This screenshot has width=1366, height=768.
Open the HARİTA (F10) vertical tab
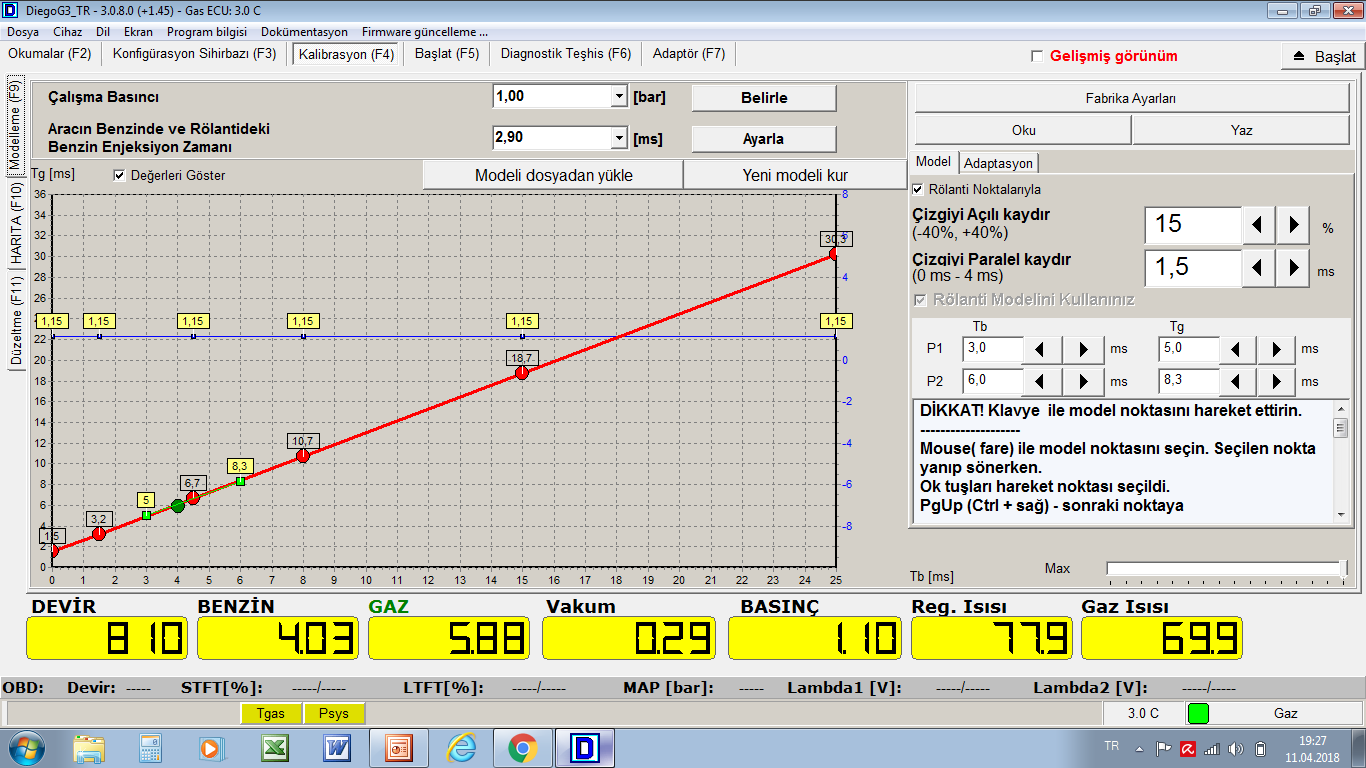[16, 223]
